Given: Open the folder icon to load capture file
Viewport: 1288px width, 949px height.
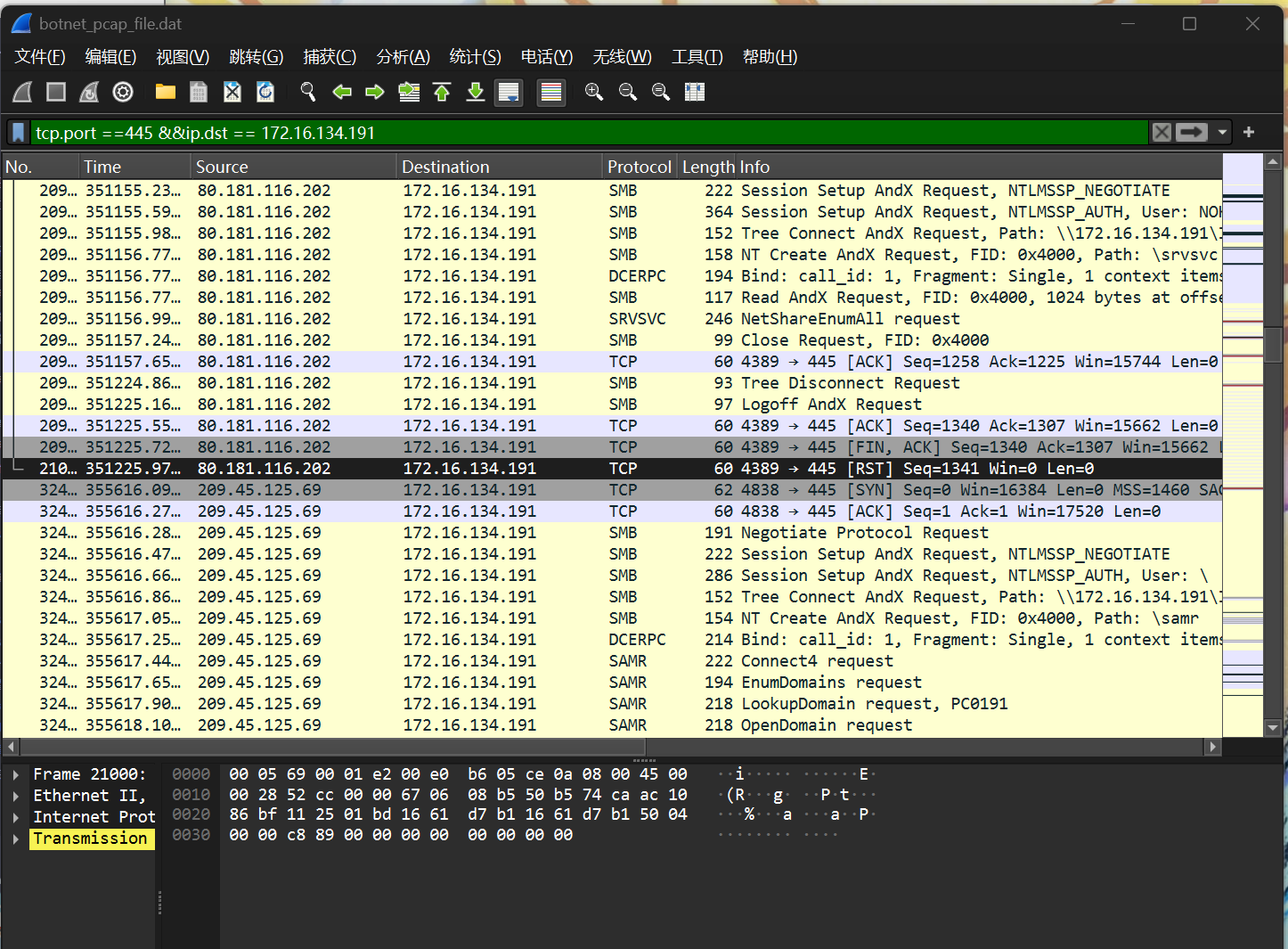Looking at the screenshot, I should pyautogui.click(x=165, y=92).
